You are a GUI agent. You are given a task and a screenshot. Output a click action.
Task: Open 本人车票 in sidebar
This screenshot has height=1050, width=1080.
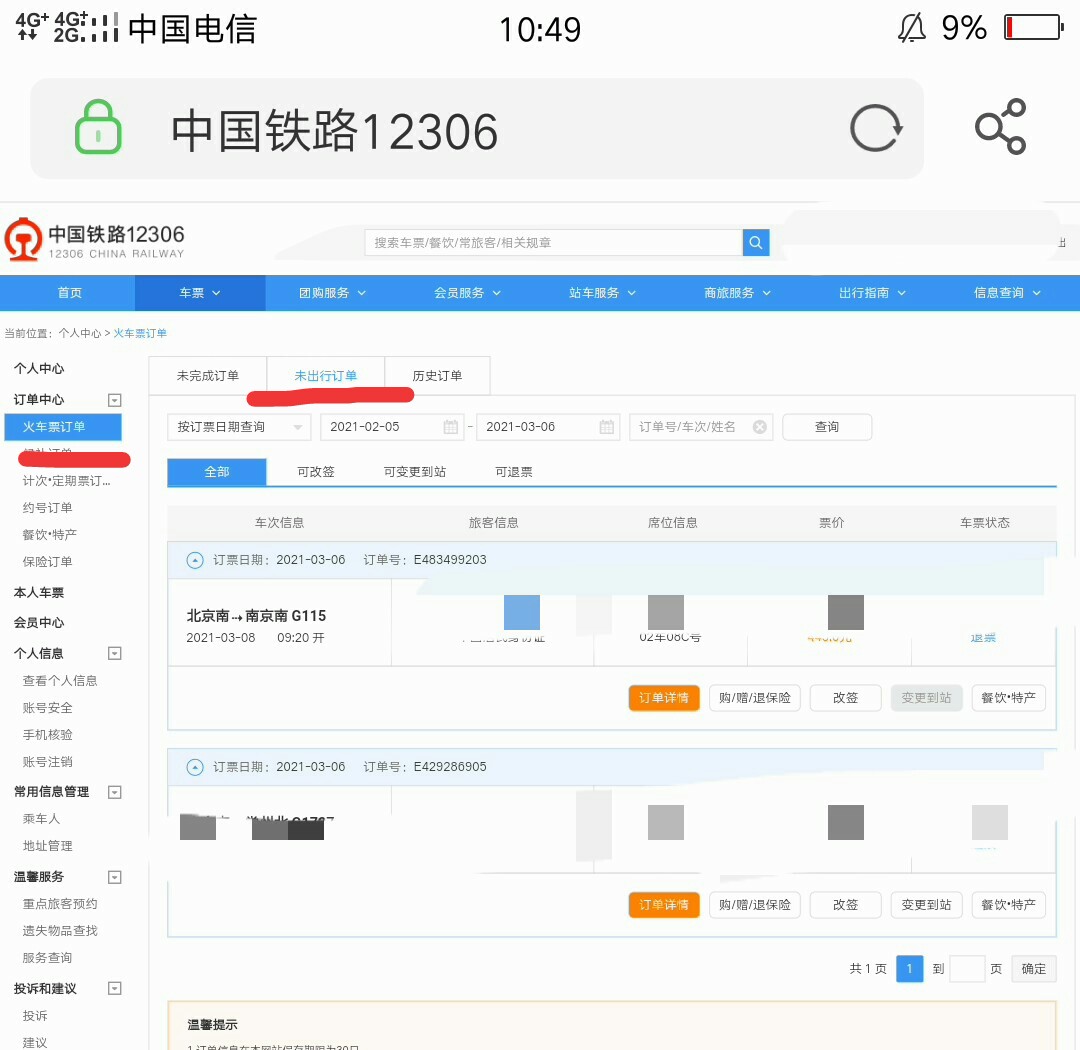(x=39, y=593)
